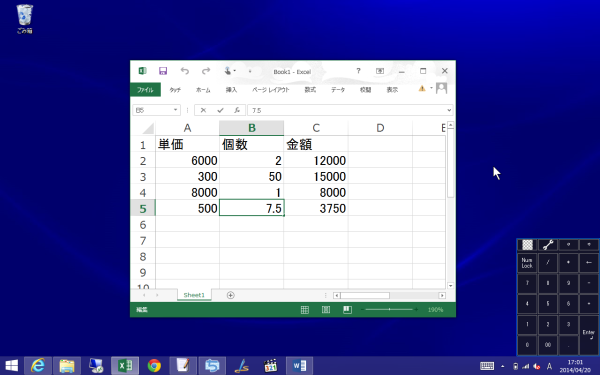This screenshot has width=600, height=375.
Task: Select cell containing 3750
Action: [x=316, y=209]
